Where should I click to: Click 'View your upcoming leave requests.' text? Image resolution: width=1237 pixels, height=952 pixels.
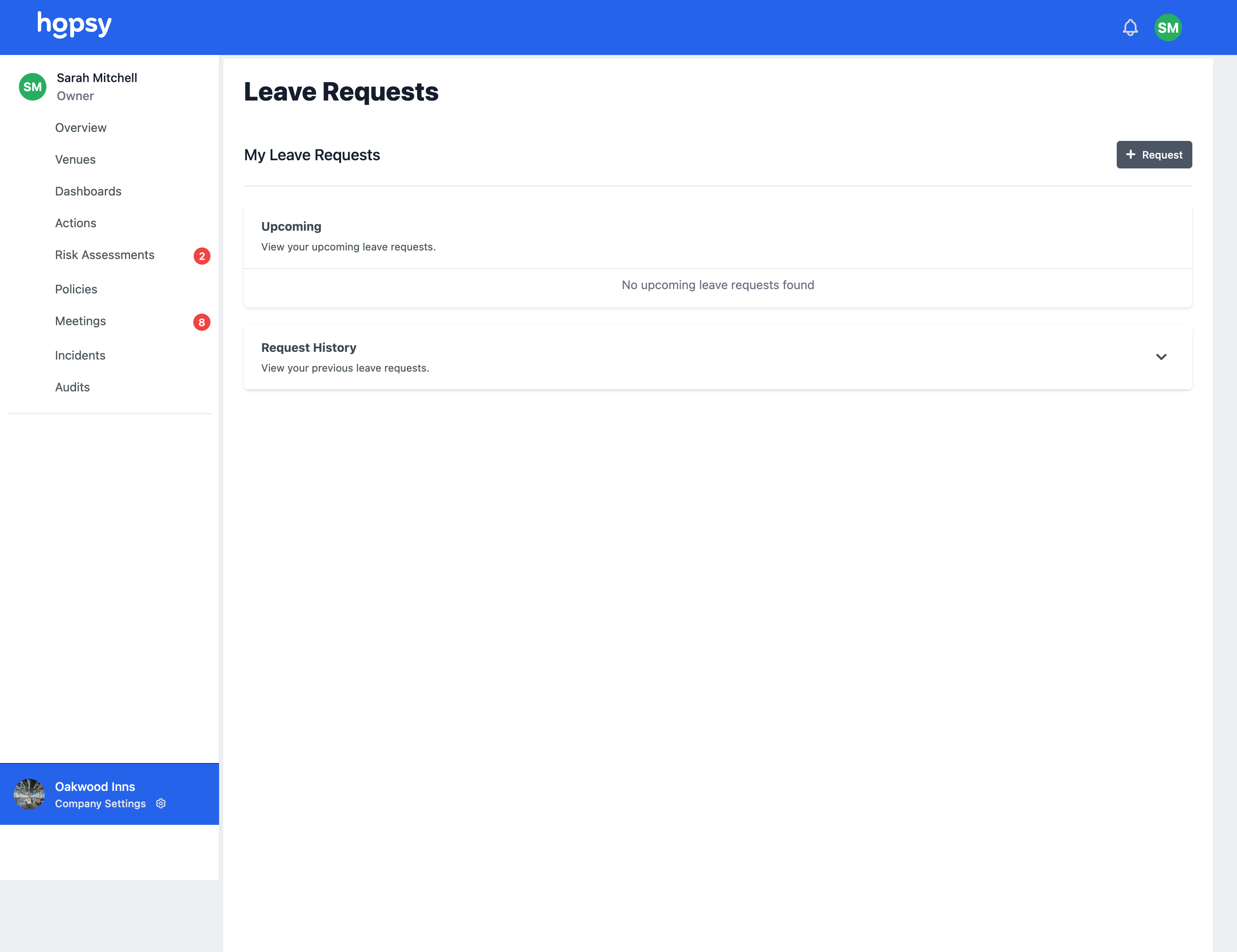(348, 247)
